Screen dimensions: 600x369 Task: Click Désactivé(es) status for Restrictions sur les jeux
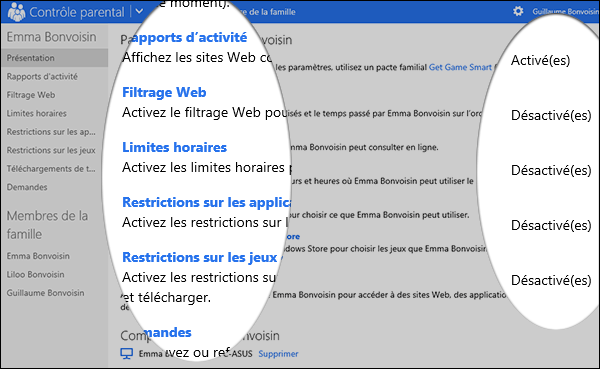pyautogui.click(x=551, y=281)
